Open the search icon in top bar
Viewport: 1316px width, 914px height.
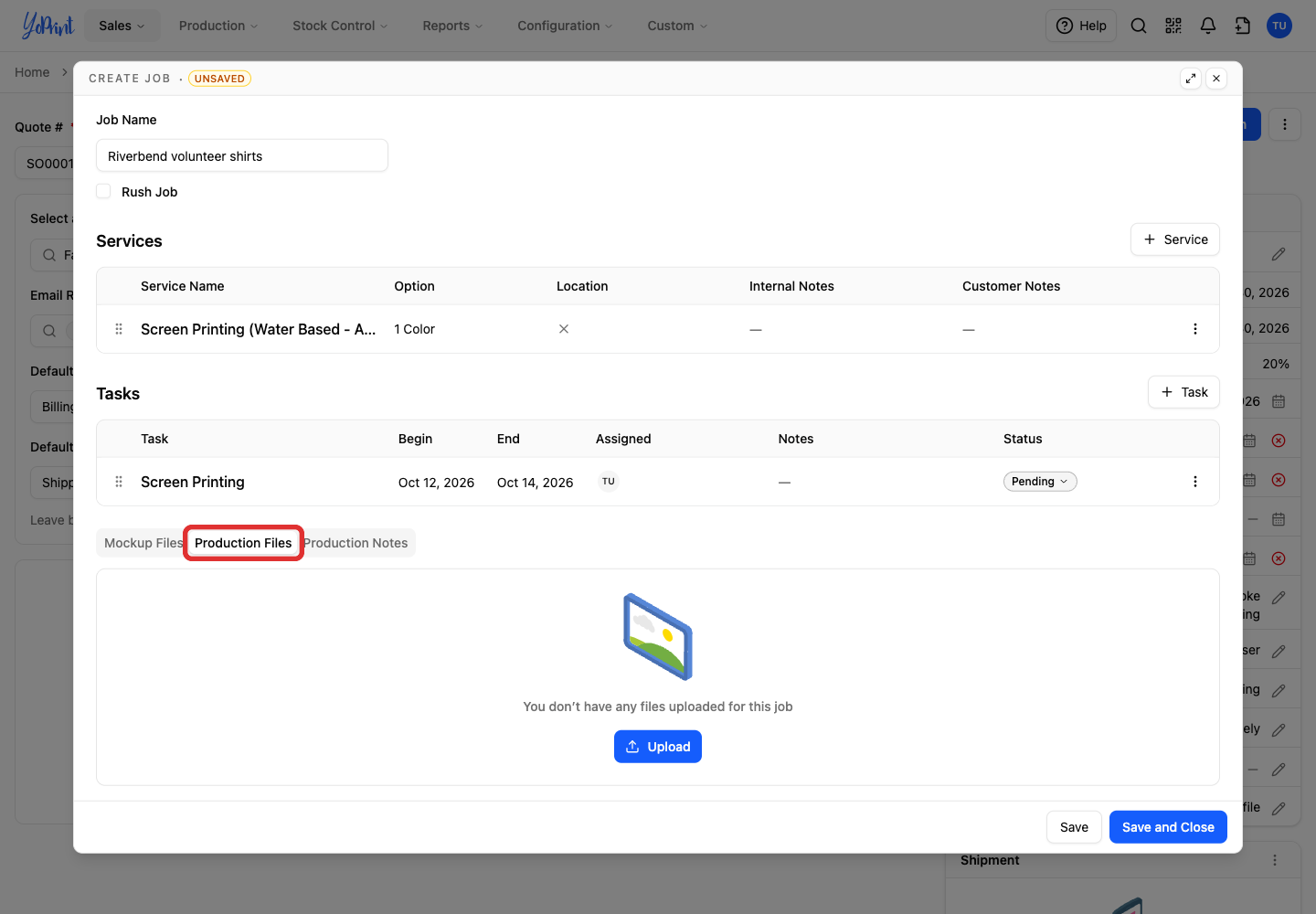tap(1139, 26)
